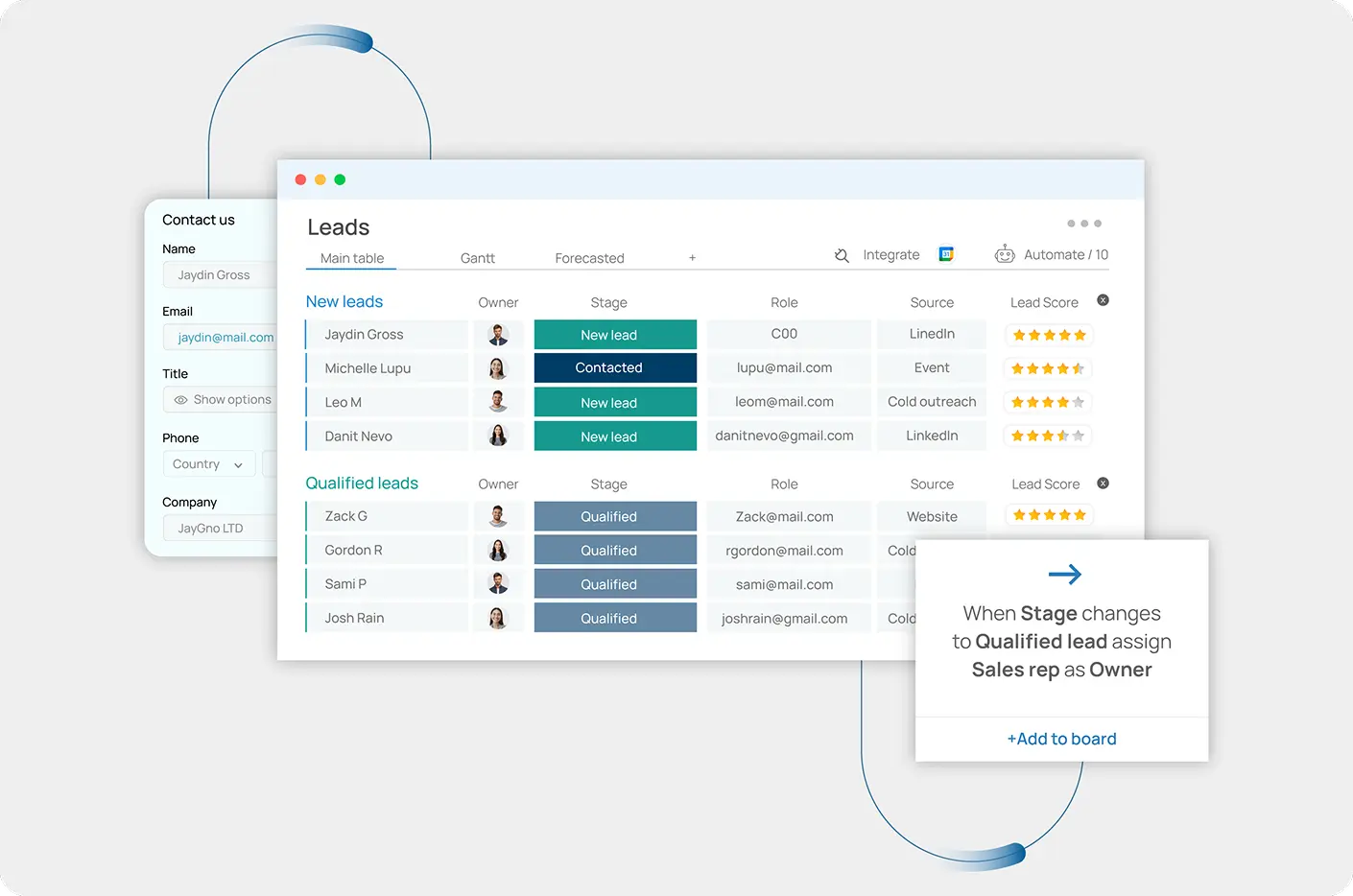
Task: Click Zack G's owner avatar
Action: coord(499,516)
